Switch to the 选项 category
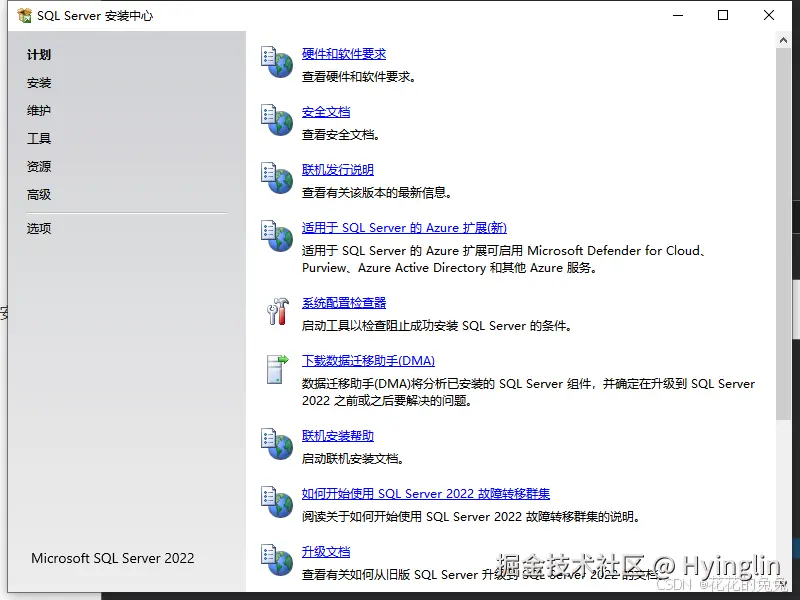The image size is (800, 600). click(39, 228)
